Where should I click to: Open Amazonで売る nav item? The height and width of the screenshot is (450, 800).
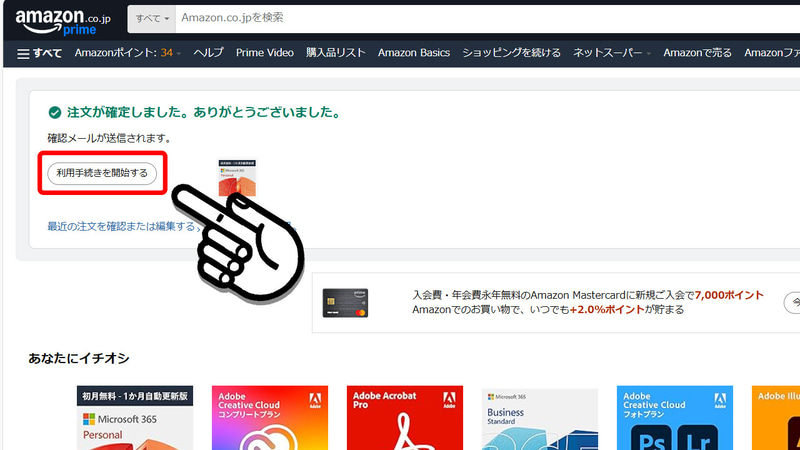click(x=697, y=53)
